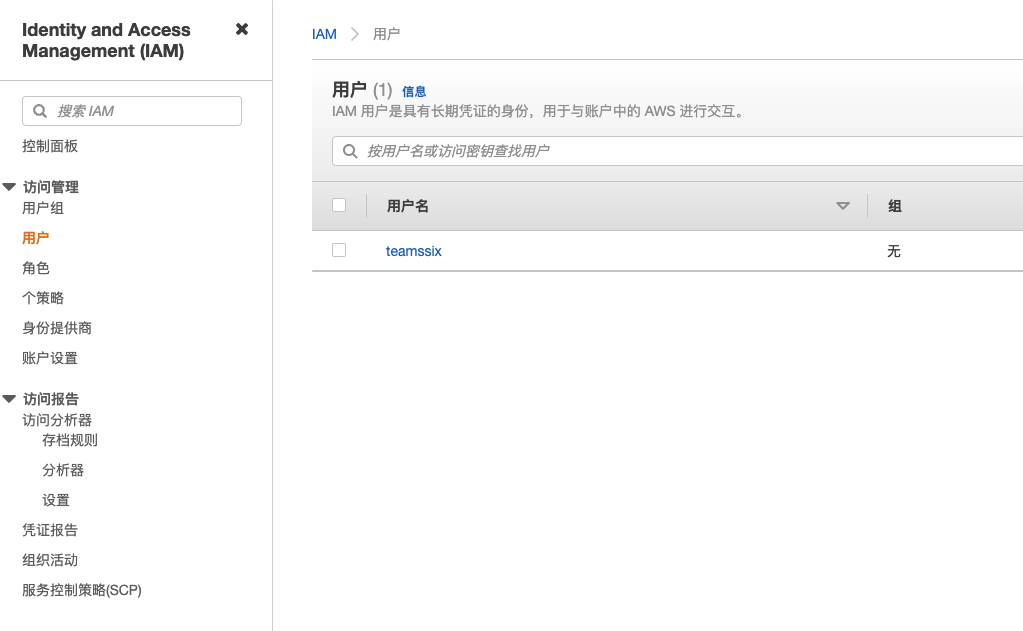
Task: Click the 无 group cell for teamssix
Action: pyautogui.click(x=894, y=251)
